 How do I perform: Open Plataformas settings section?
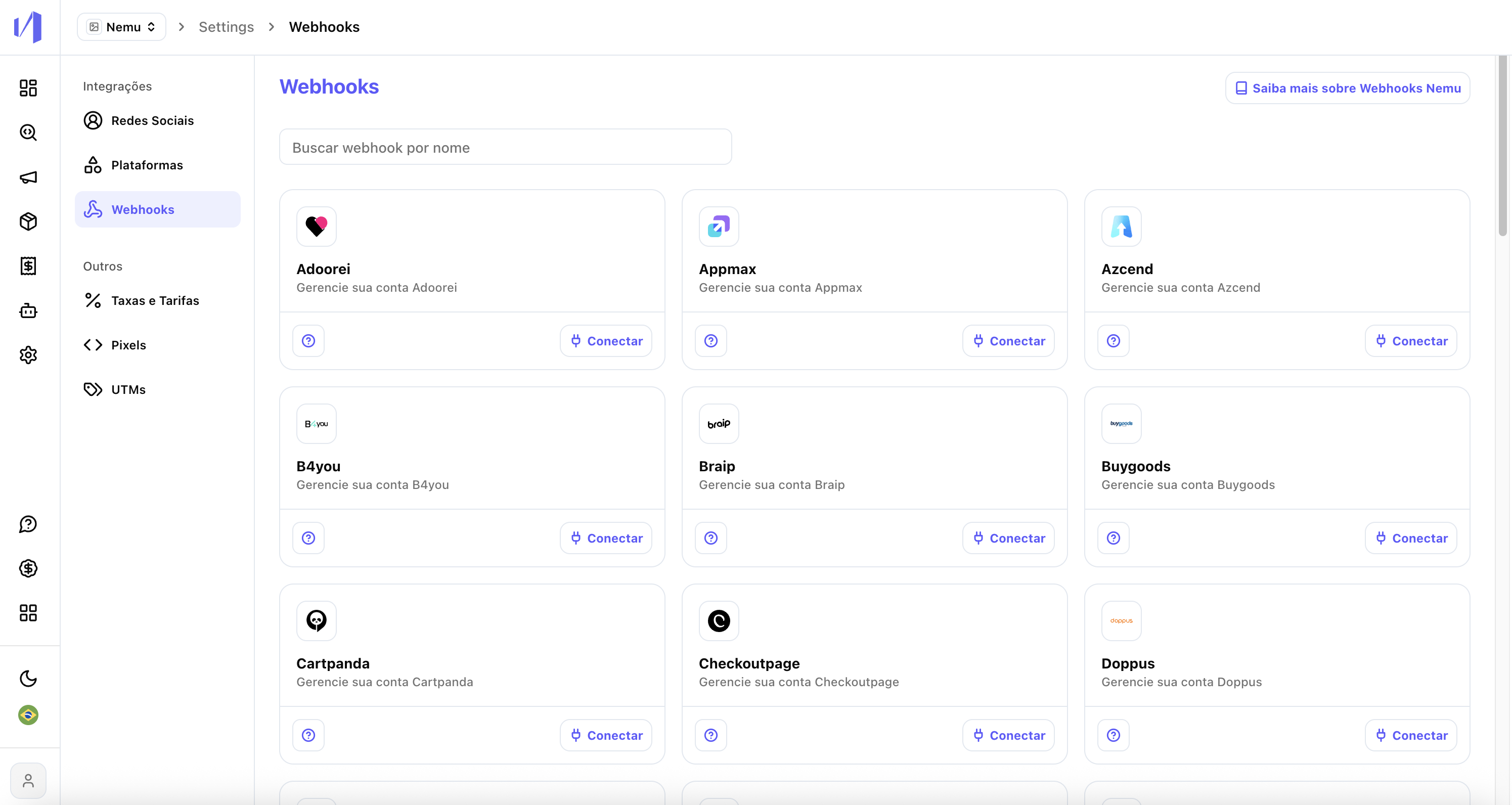157,165
